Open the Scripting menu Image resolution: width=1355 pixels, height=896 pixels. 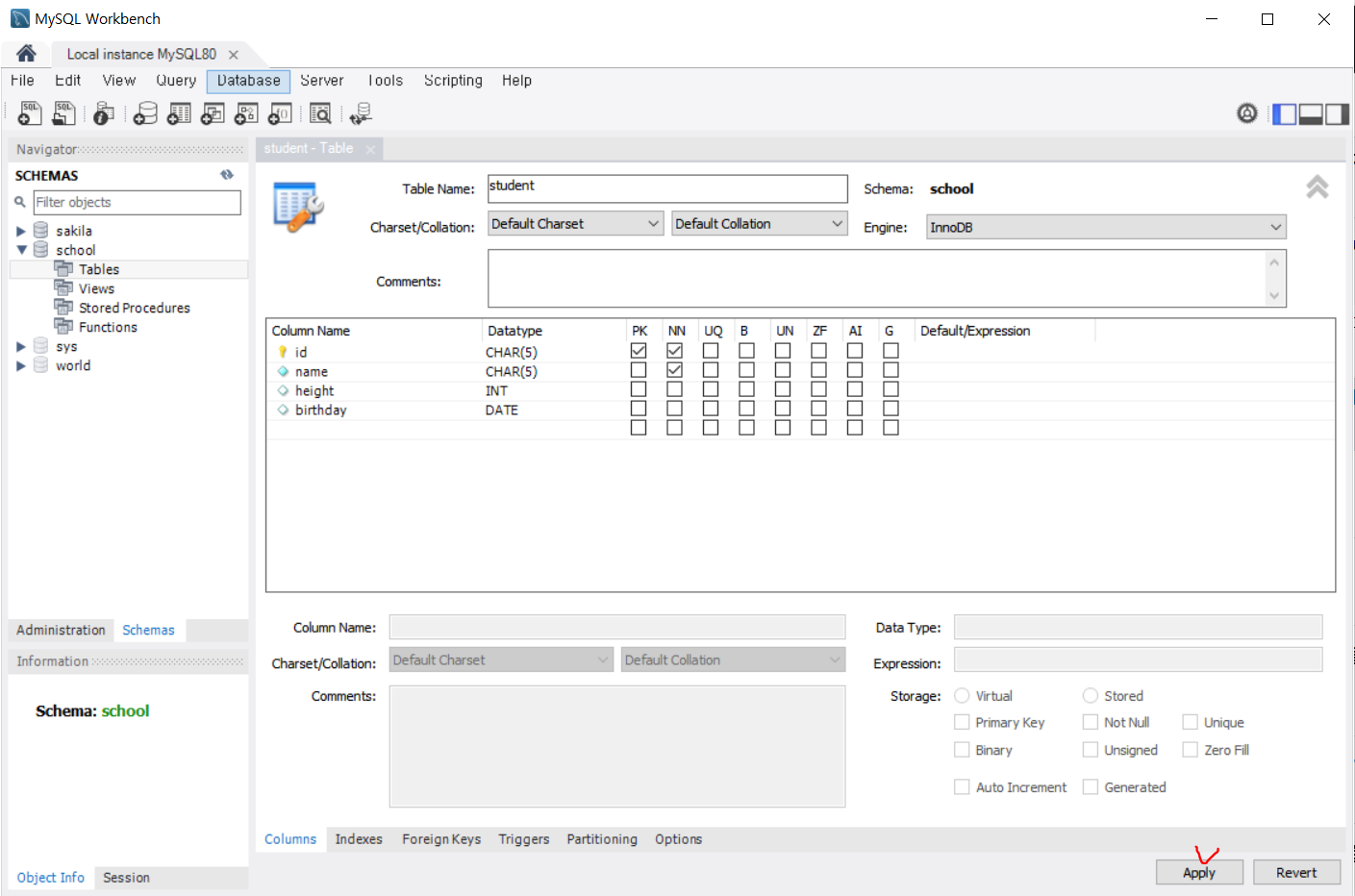point(453,81)
